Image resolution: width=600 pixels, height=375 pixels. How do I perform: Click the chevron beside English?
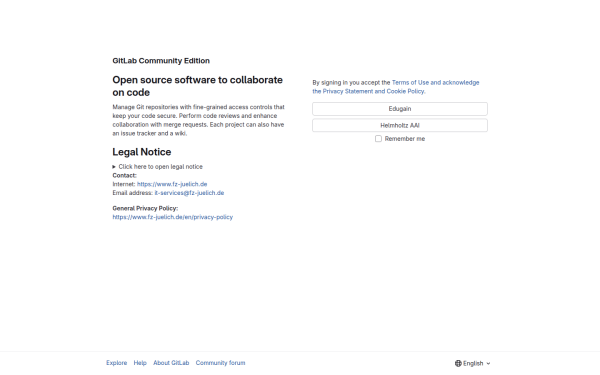coord(488,364)
